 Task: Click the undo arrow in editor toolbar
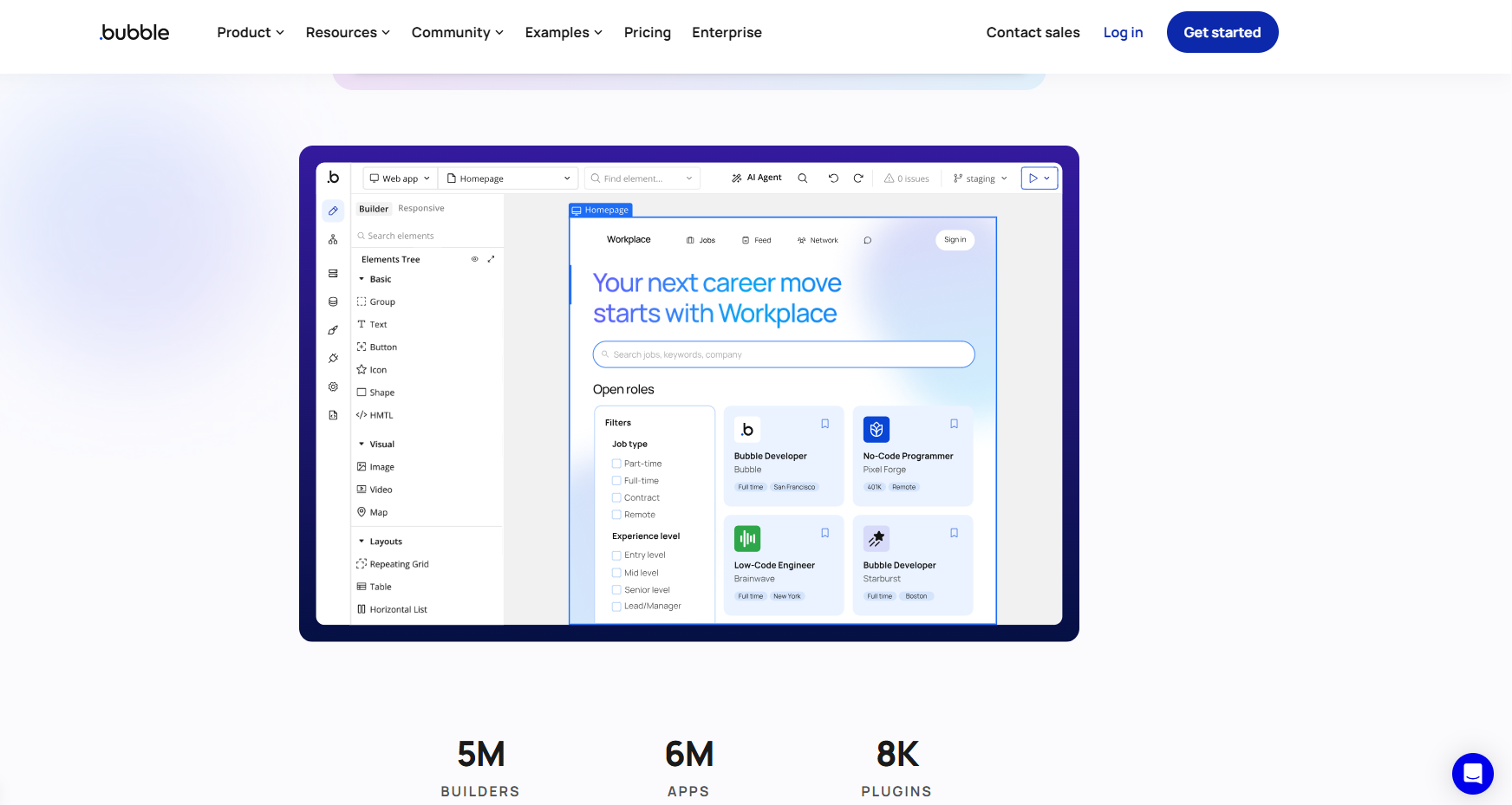pyautogui.click(x=833, y=179)
